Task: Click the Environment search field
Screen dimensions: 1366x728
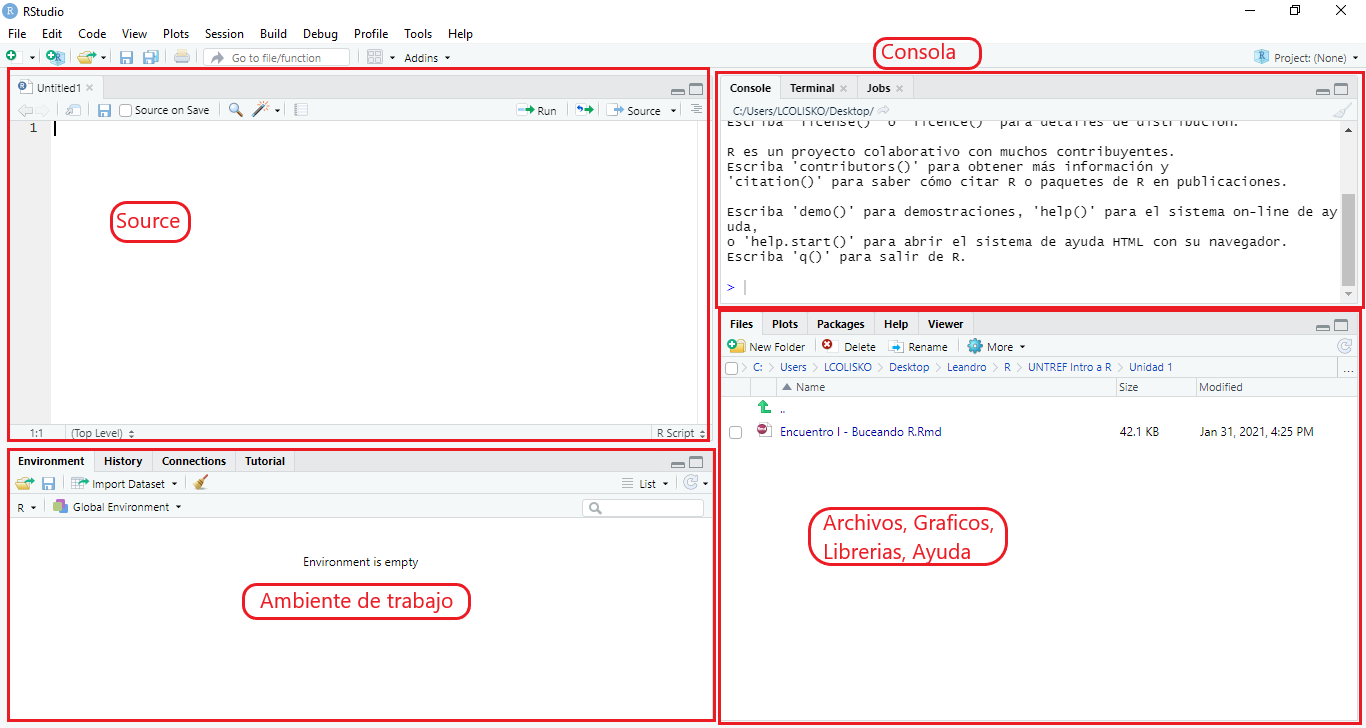Action: (x=643, y=508)
